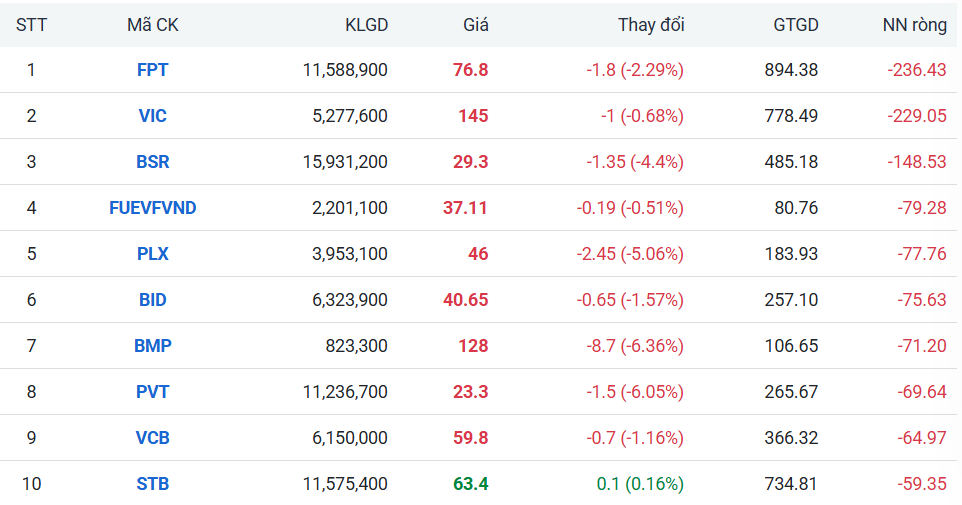Image resolution: width=962 pixels, height=505 pixels.
Task: Select BMP price 128
Action: coord(474,346)
